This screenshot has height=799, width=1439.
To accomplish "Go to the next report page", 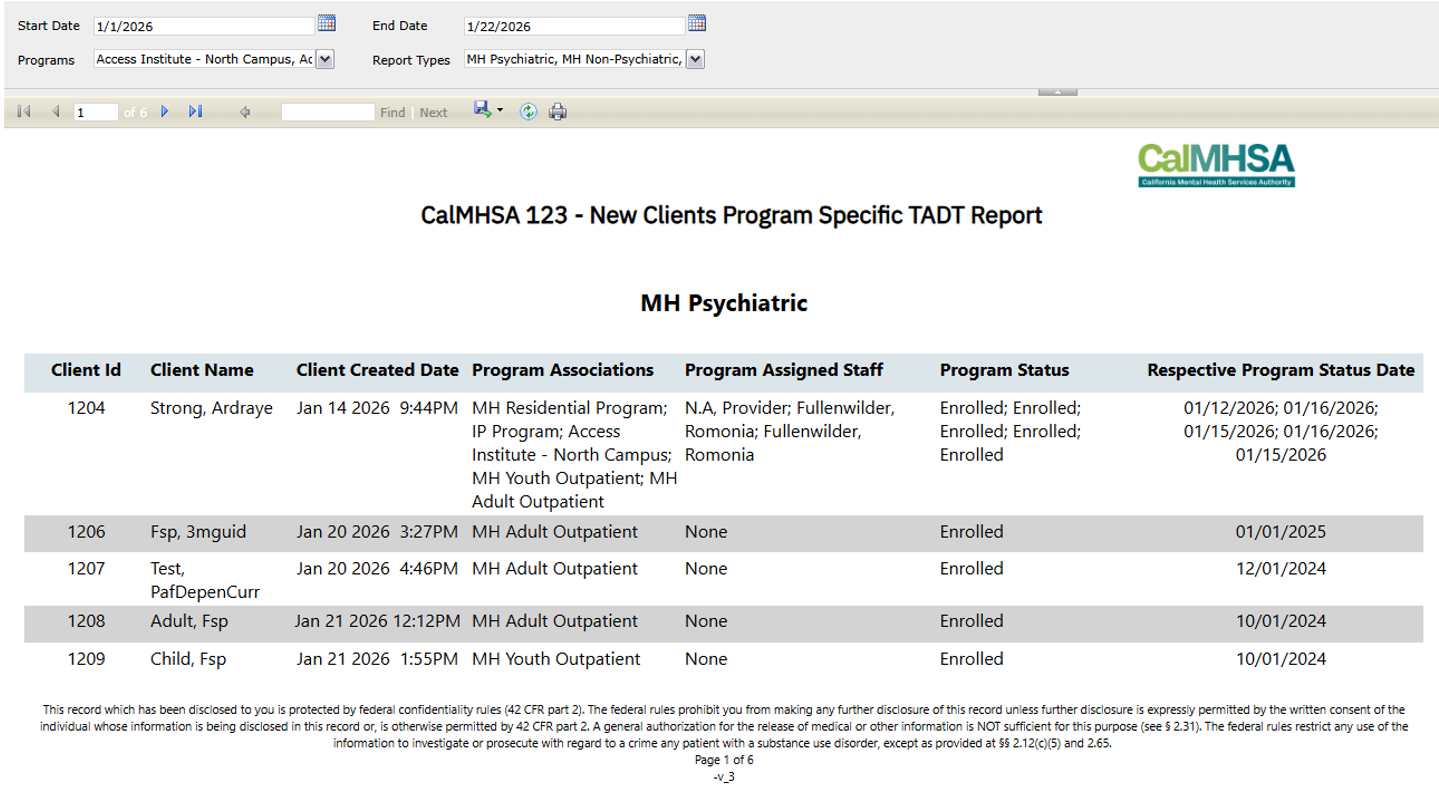I will 165,112.
